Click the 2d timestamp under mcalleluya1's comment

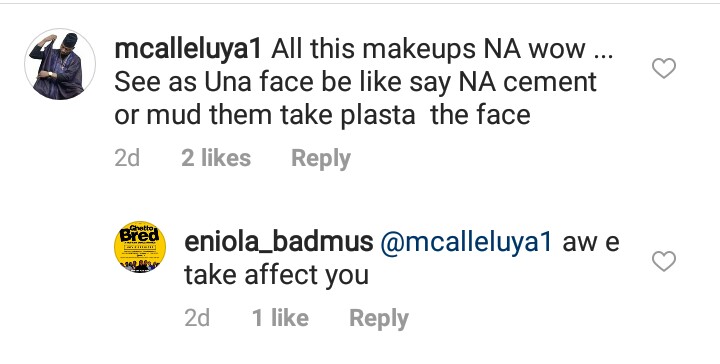pos(127,158)
